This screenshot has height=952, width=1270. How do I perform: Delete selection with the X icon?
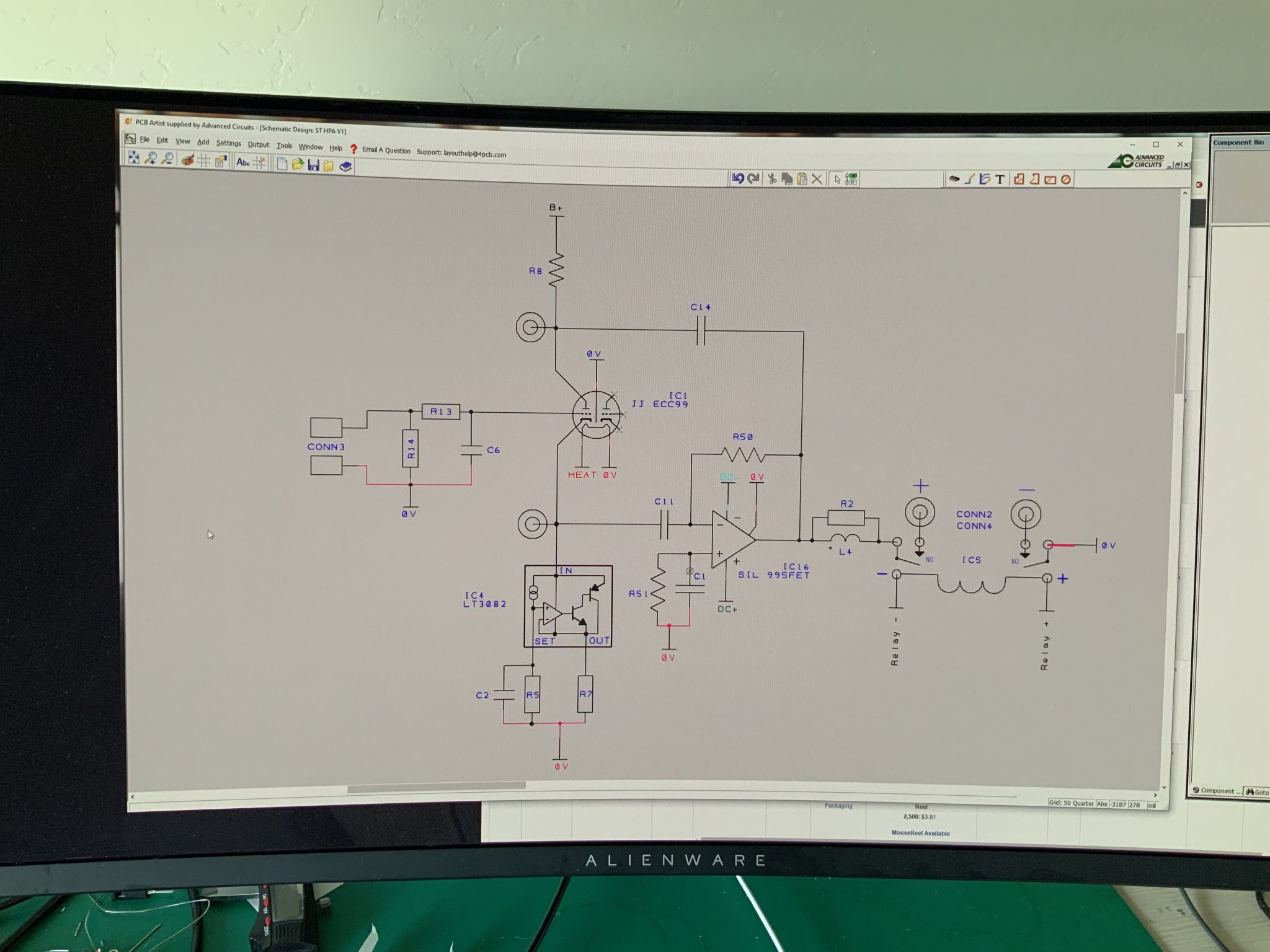pyautogui.click(x=817, y=179)
